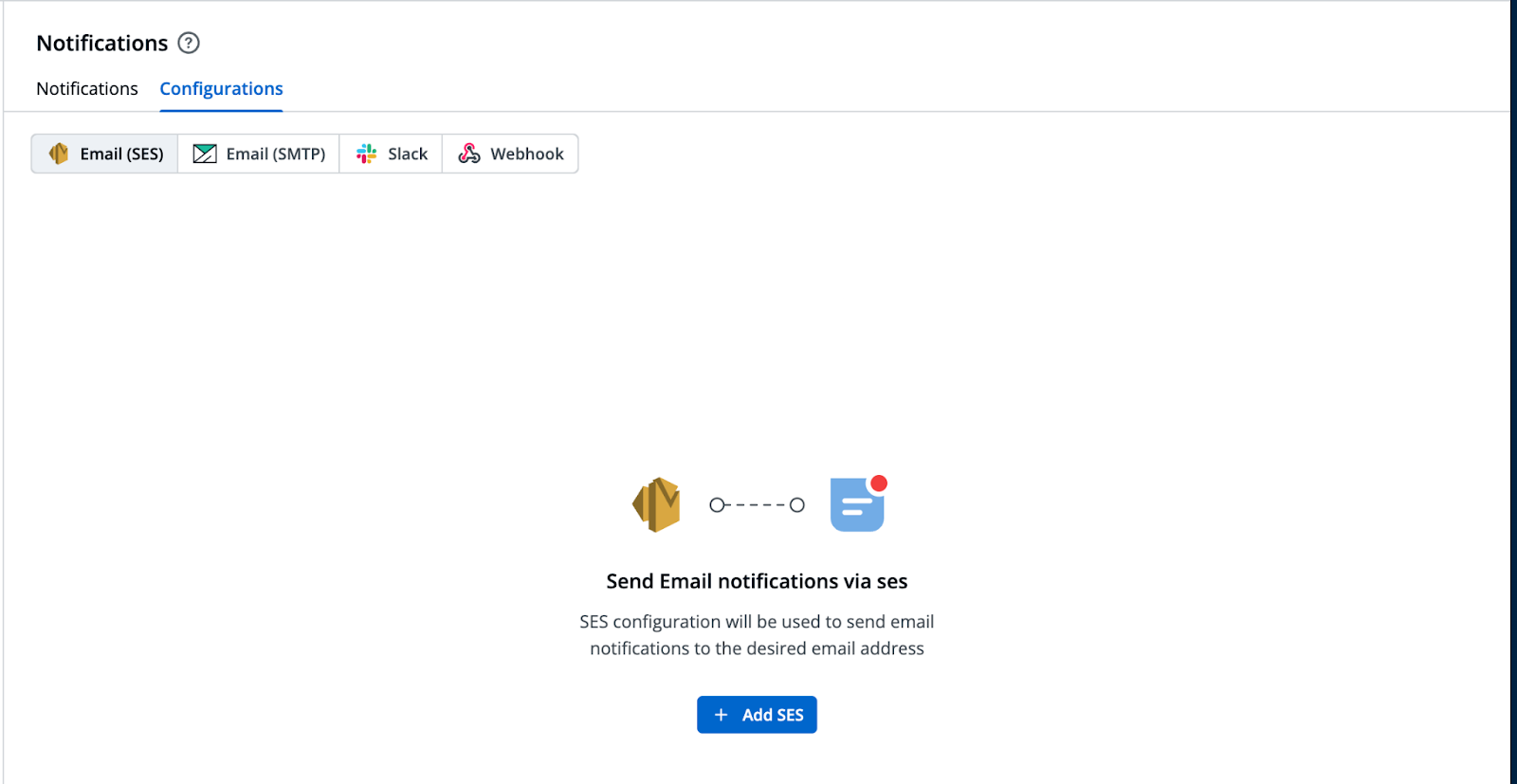Image resolution: width=1517 pixels, height=784 pixels.
Task: Click the Send Email notifications via ses heading
Action: click(756, 580)
